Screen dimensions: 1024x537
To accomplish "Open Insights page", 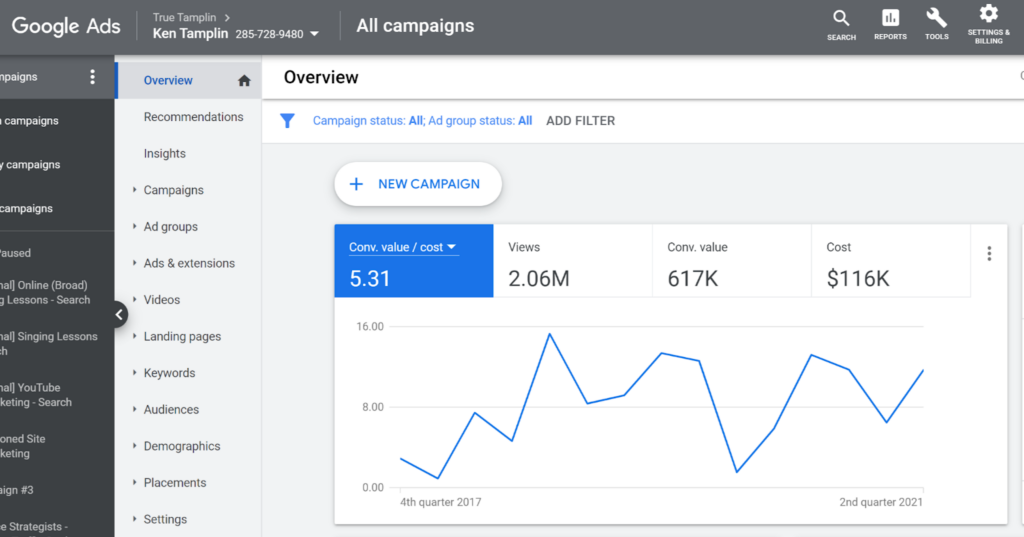I will pyautogui.click(x=165, y=154).
